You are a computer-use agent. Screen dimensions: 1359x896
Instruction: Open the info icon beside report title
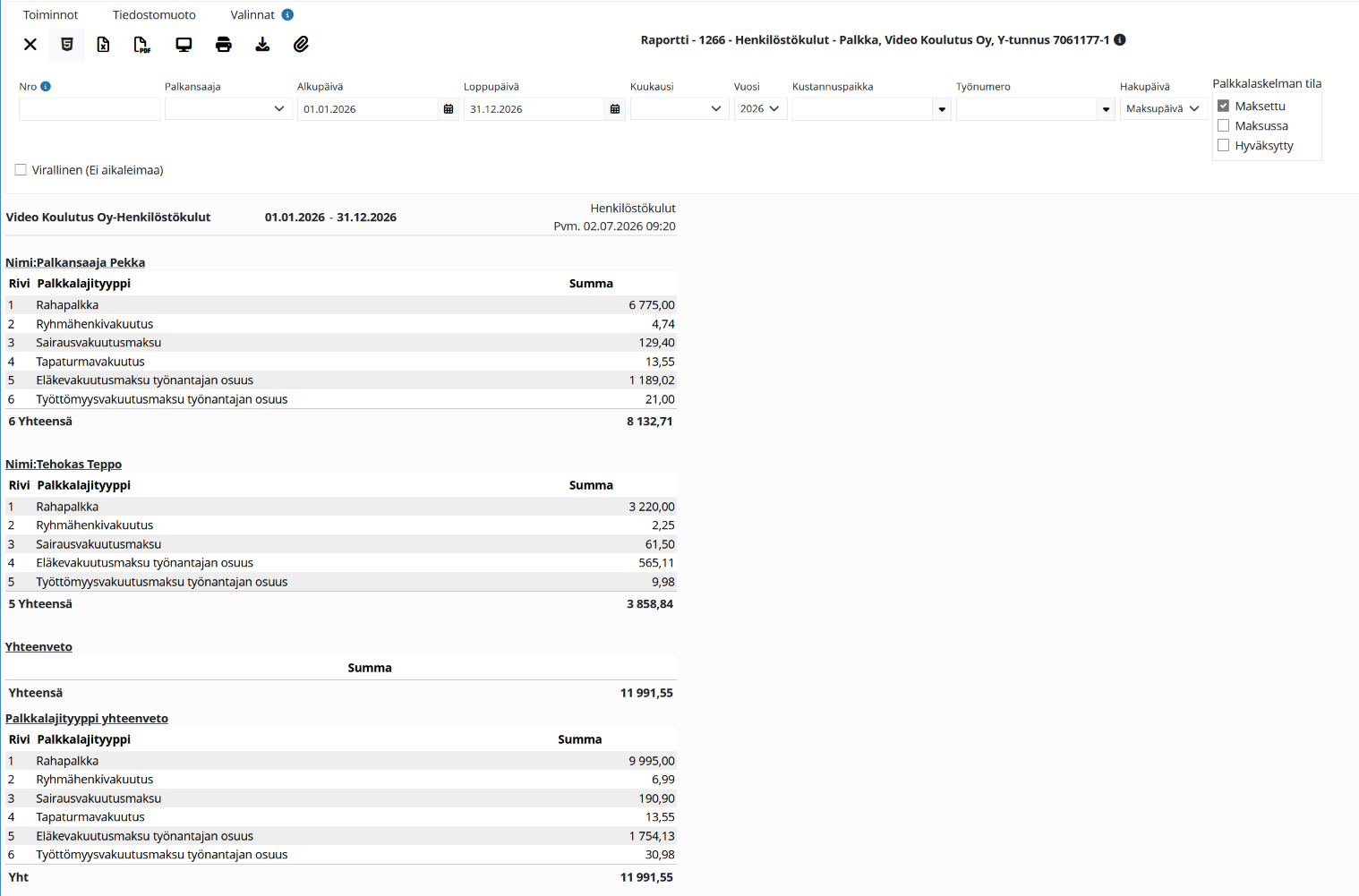tap(1120, 39)
